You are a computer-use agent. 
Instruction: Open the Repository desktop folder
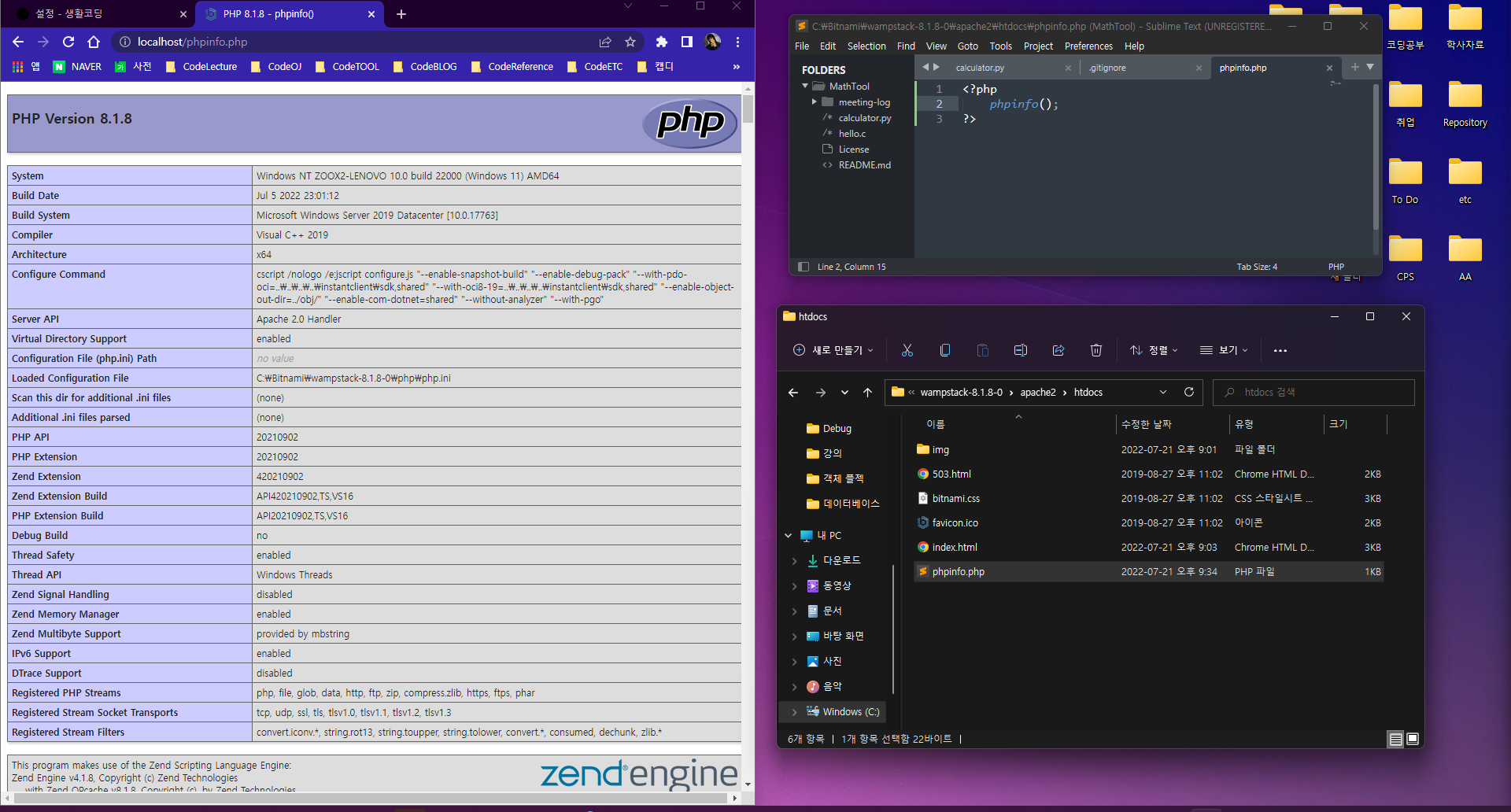pyautogui.click(x=1465, y=105)
